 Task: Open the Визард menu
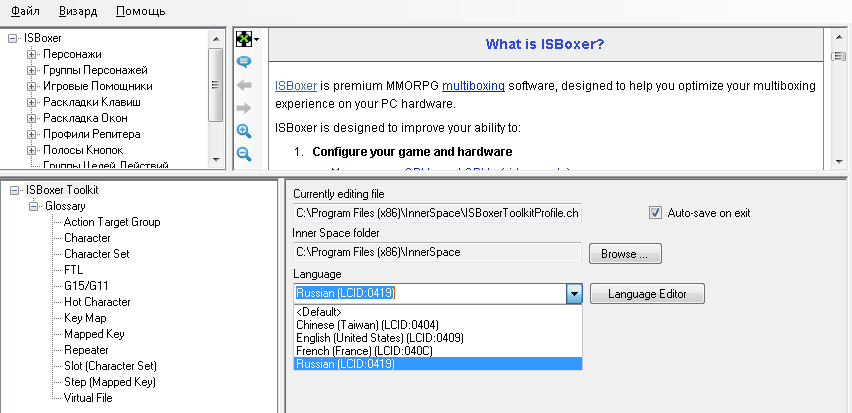click(78, 11)
